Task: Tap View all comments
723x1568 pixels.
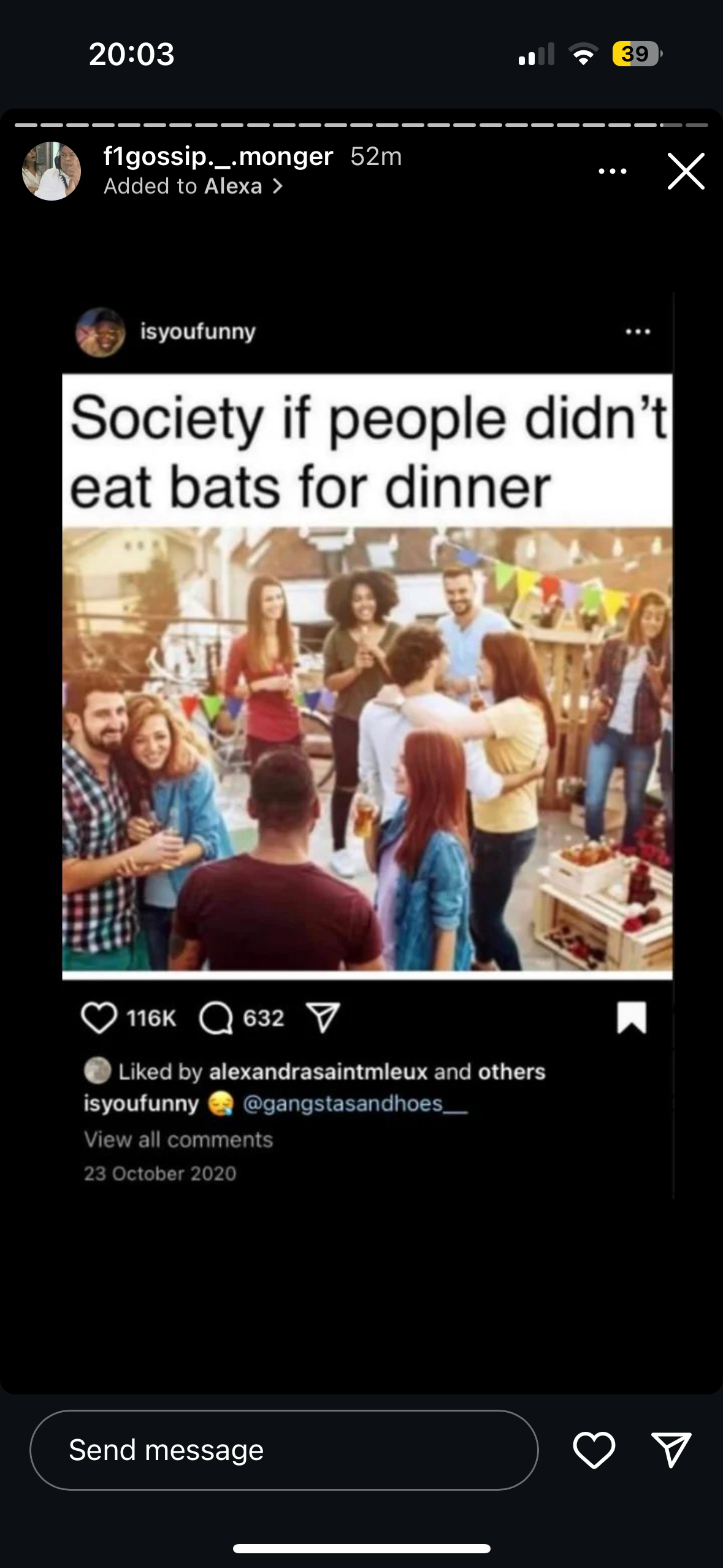Action: click(x=178, y=1139)
